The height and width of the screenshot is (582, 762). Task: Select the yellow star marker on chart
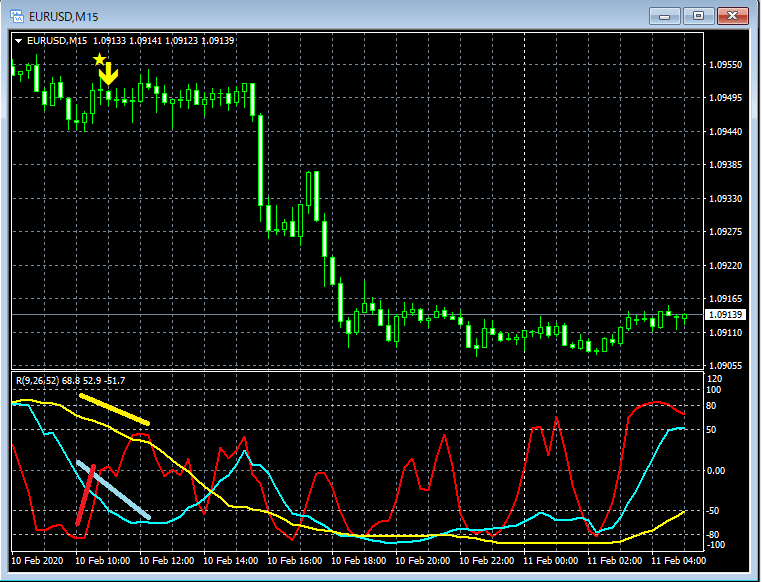point(100,59)
